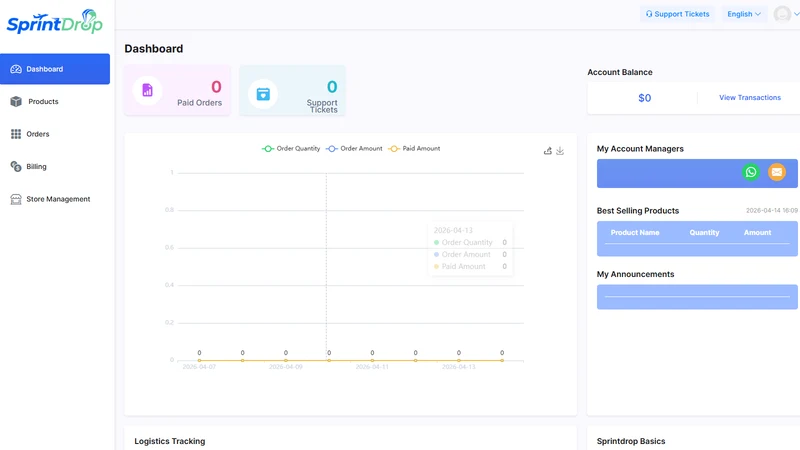
Task: Click the Products box icon
Action: point(16,102)
